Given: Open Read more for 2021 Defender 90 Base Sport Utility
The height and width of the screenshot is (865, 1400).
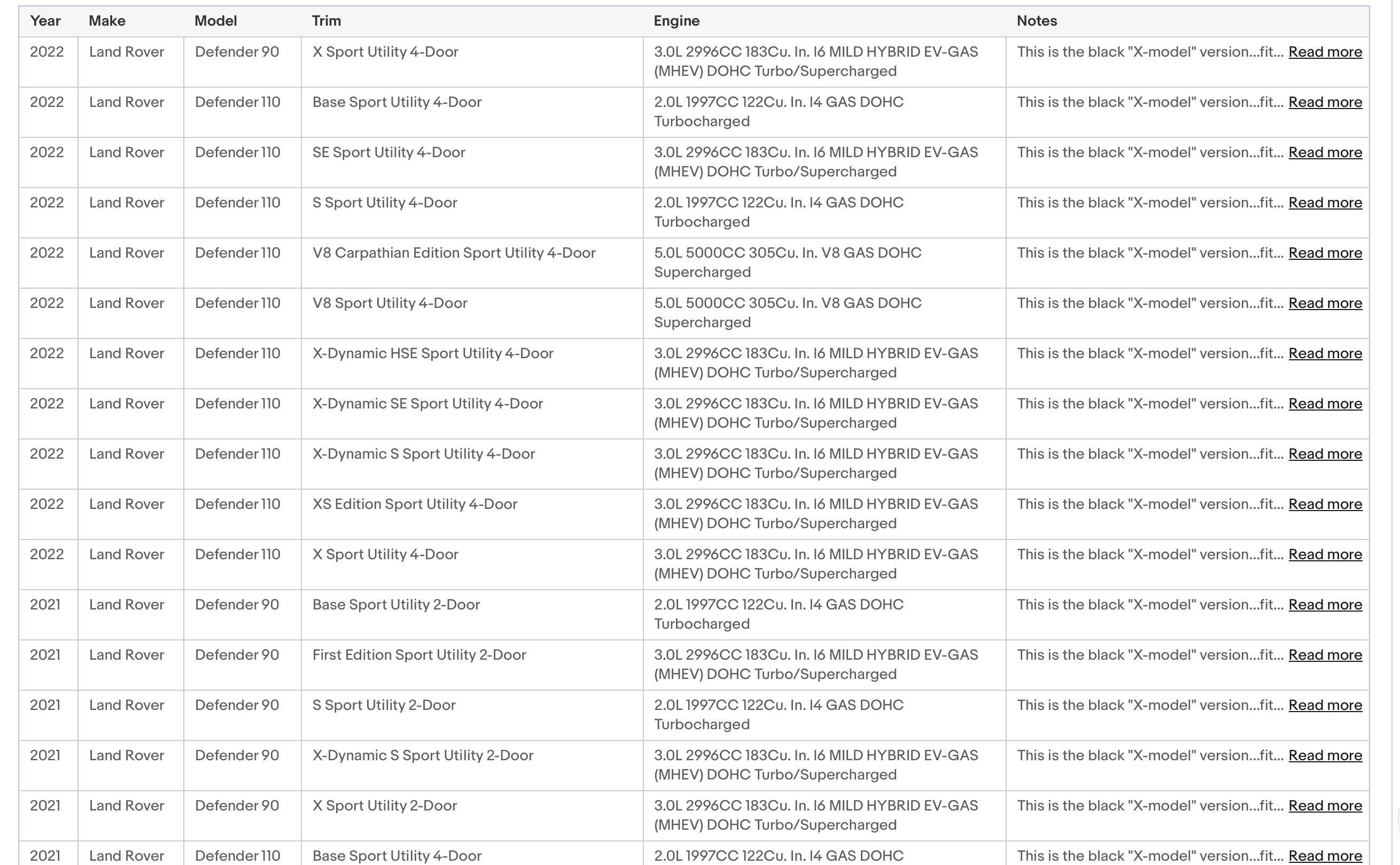Looking at the screenshot, I should point(1325,605).
